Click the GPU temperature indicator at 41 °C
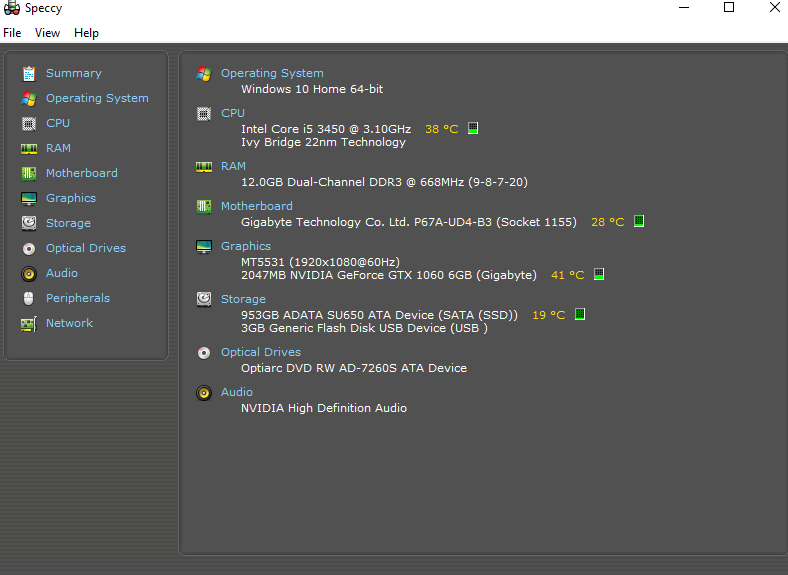The width and height of the screenshot is (788, 575). pyautogui.click(x=599, y=274)
